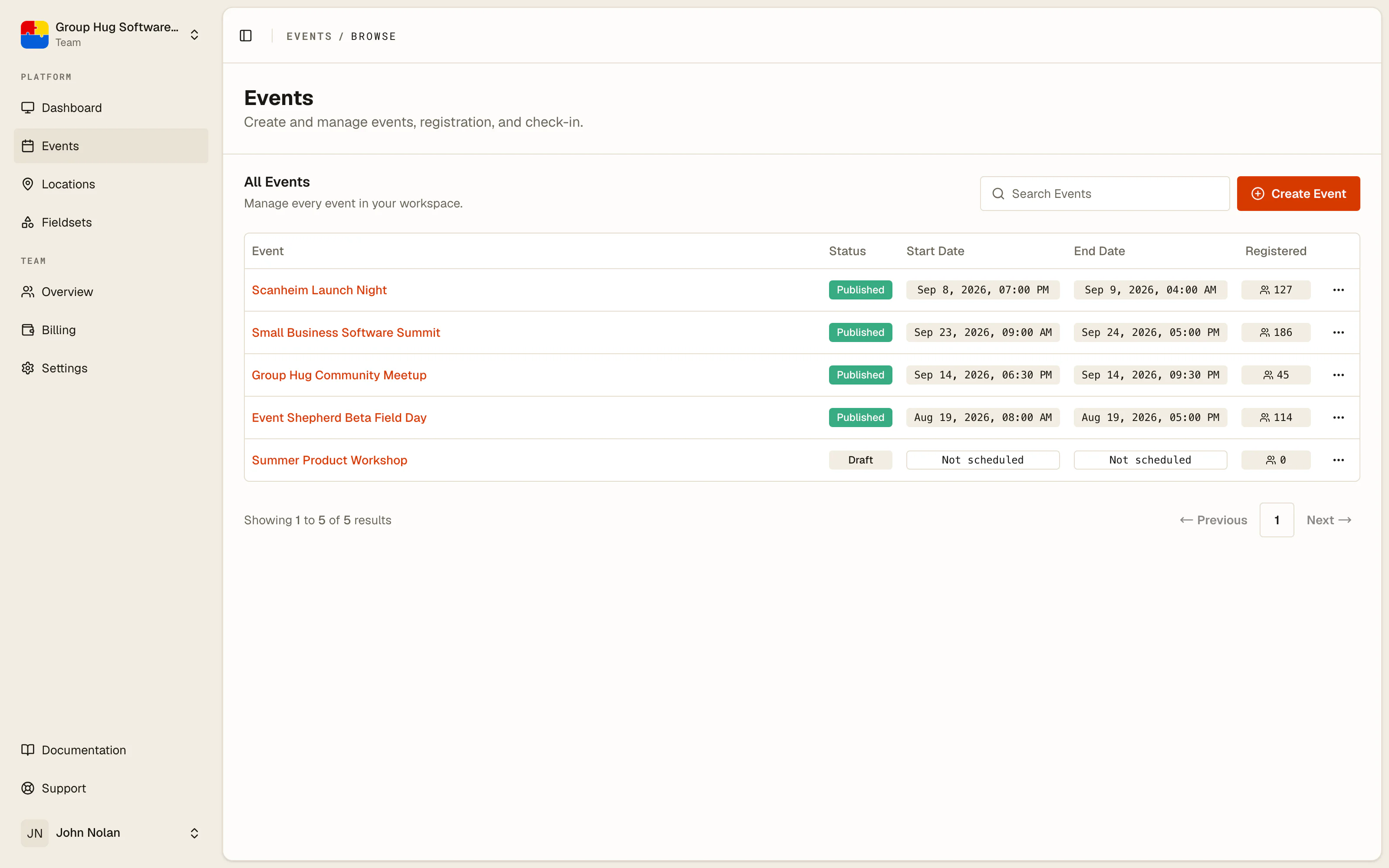Image resolution: width=1389 pixels, height=868 pixels.
Task: Click the Start Date column header
Action: click(935, 251)
